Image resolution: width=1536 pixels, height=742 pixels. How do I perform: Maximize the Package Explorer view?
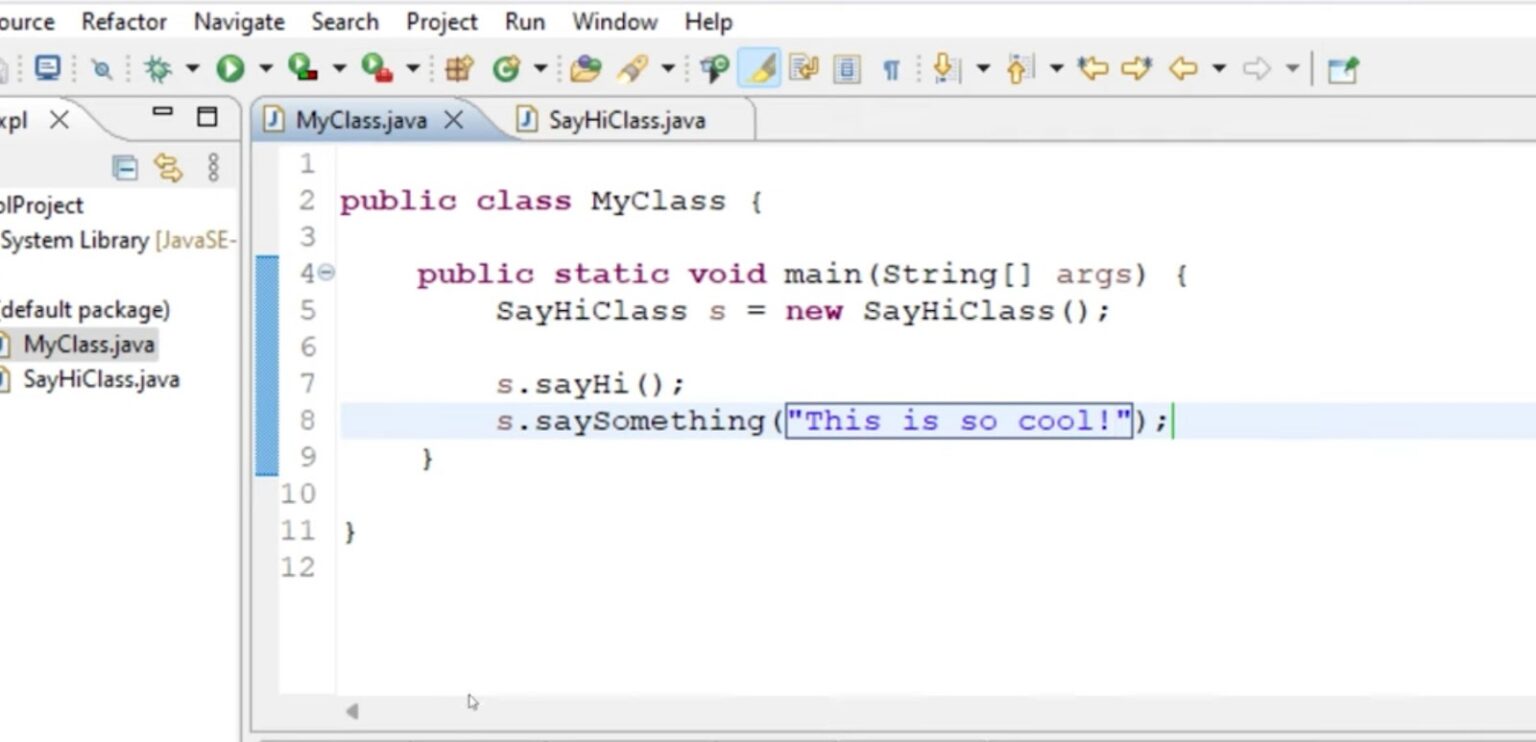tap(207, 117)
